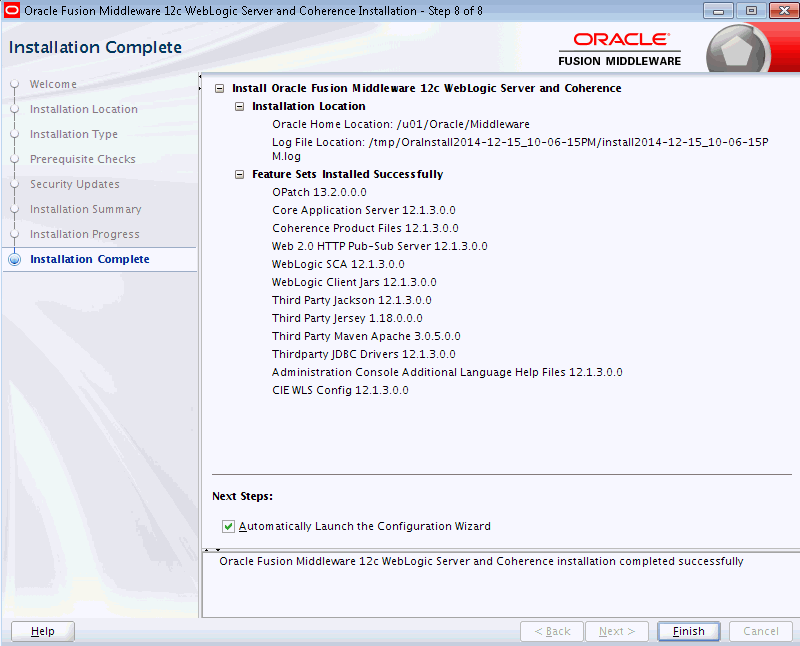
Task: Select the Prerequisite Checks step
Action: 83,159
